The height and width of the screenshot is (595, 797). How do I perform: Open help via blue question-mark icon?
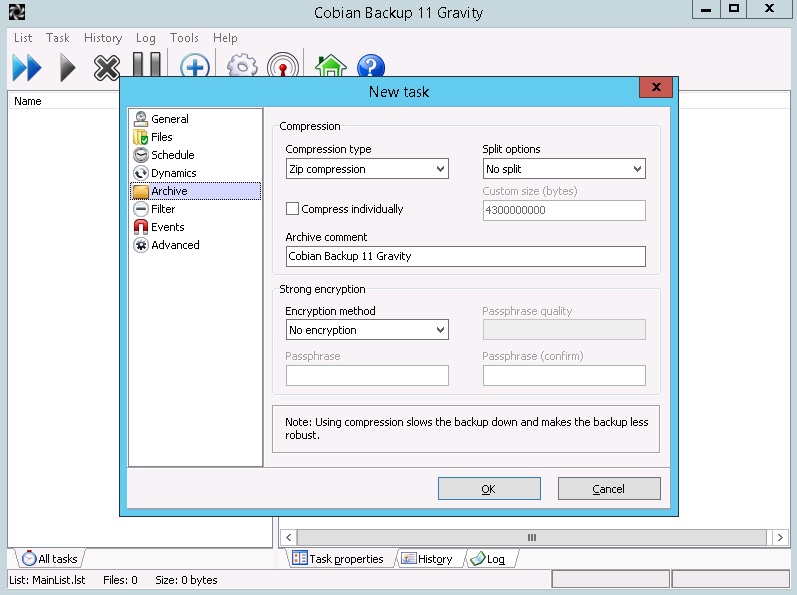click(x=371, y=66)
